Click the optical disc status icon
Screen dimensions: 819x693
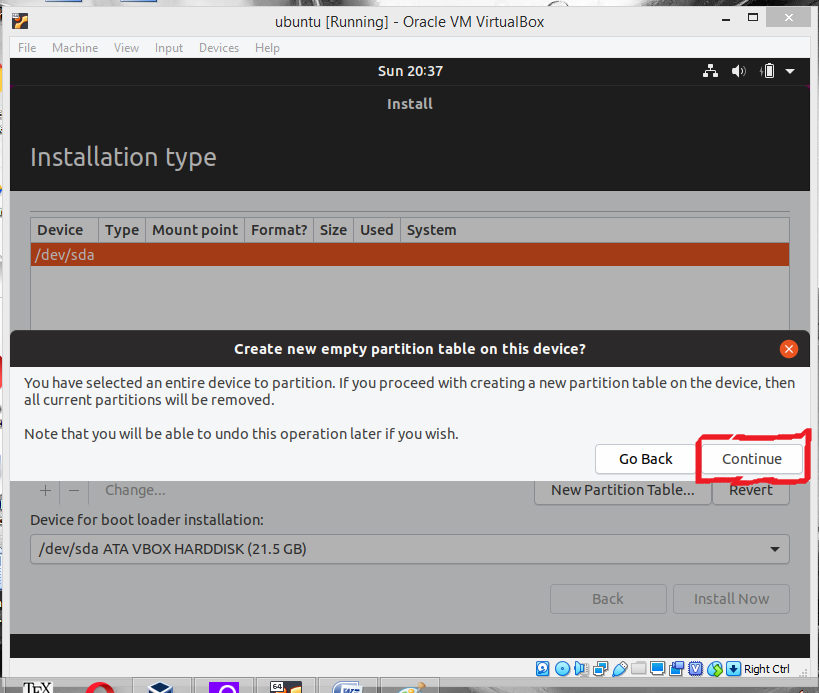coord(562,668)
